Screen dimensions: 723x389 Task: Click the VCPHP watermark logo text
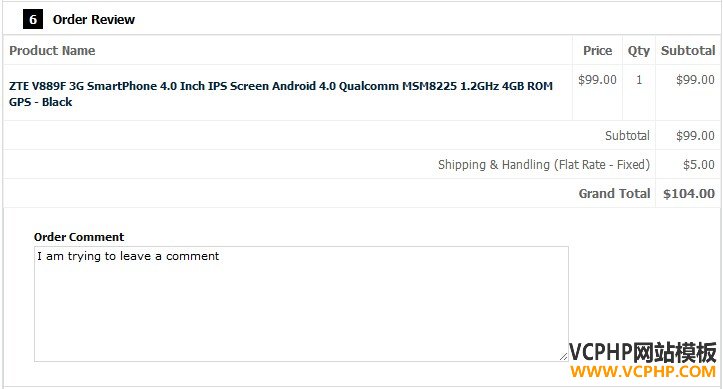[x=642, y=352]
